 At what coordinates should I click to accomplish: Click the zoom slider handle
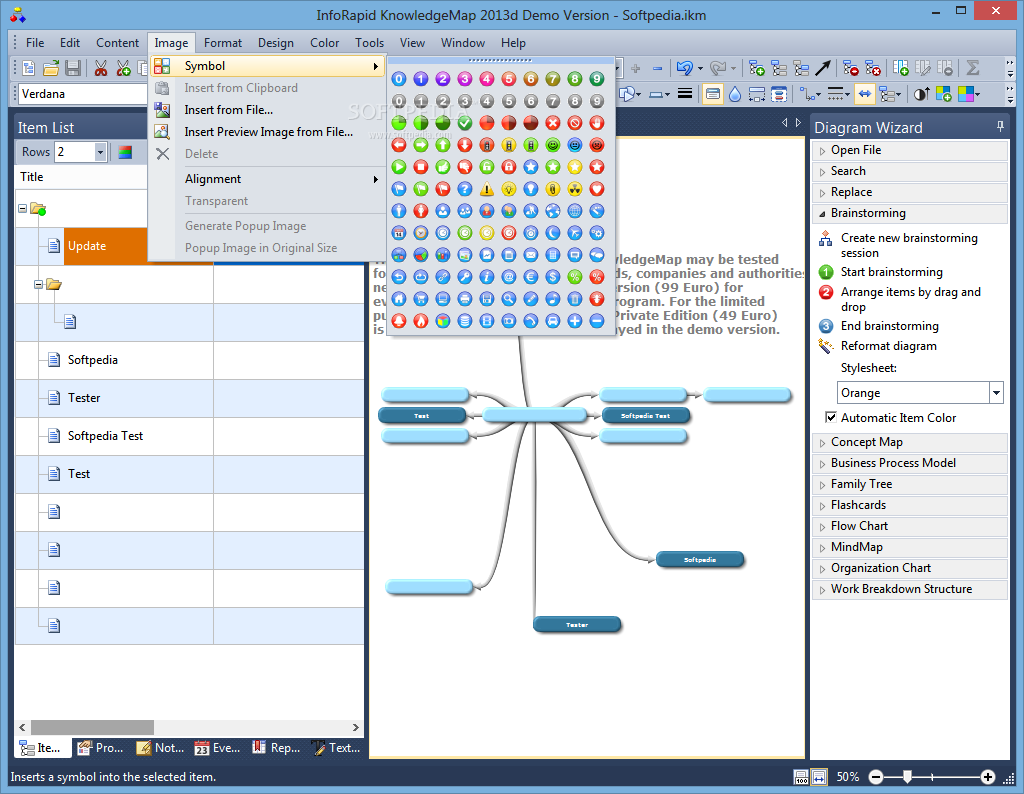click(x=907, y=777)
